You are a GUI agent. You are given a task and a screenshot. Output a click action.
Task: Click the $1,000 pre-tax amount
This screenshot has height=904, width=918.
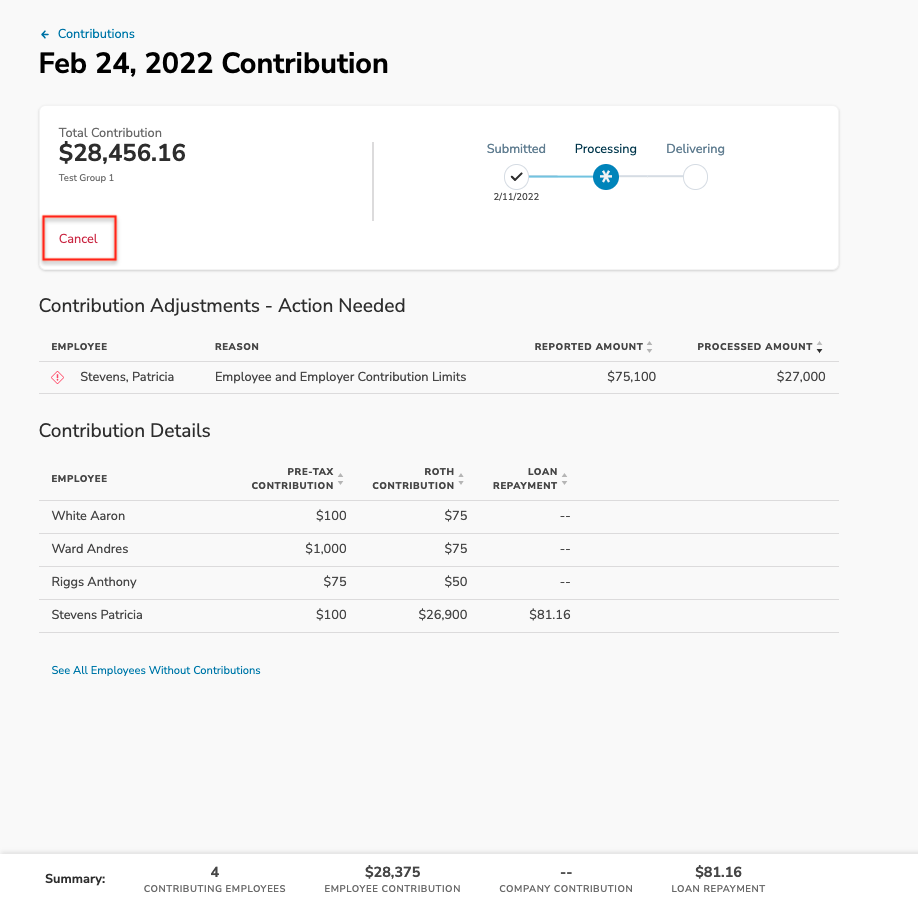click(x=326, y=549)
